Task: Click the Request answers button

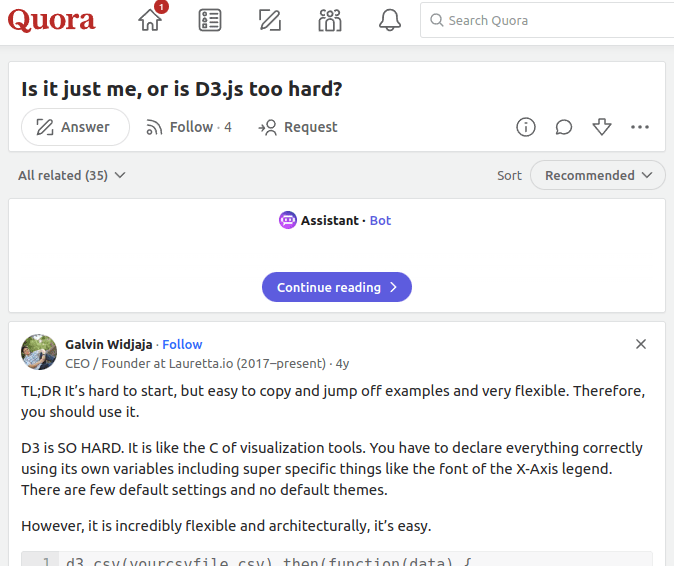Action: (297, 127)
